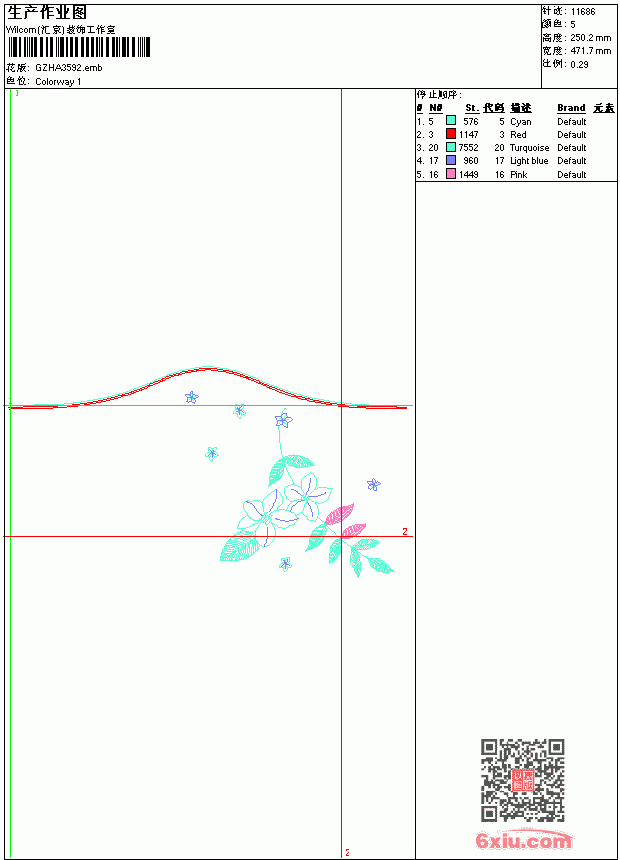Click the St. stitch count column header
Image resolution: width=620 pixels, height=860 pixels.
[472, 108]
